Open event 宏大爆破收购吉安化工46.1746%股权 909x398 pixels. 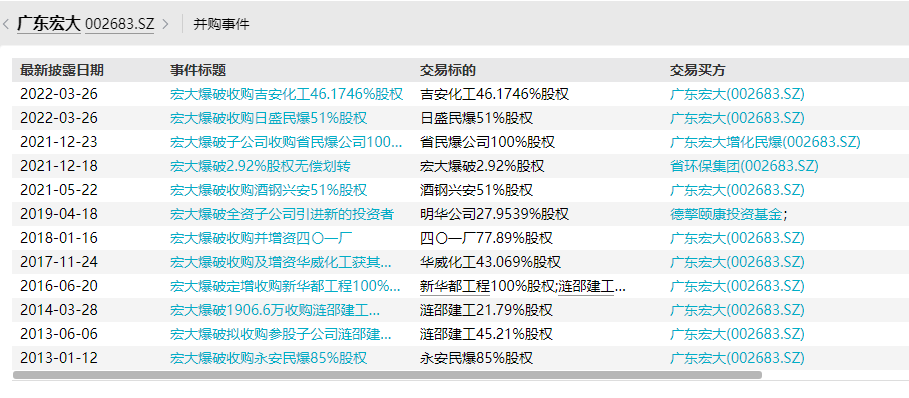(286, 94)
